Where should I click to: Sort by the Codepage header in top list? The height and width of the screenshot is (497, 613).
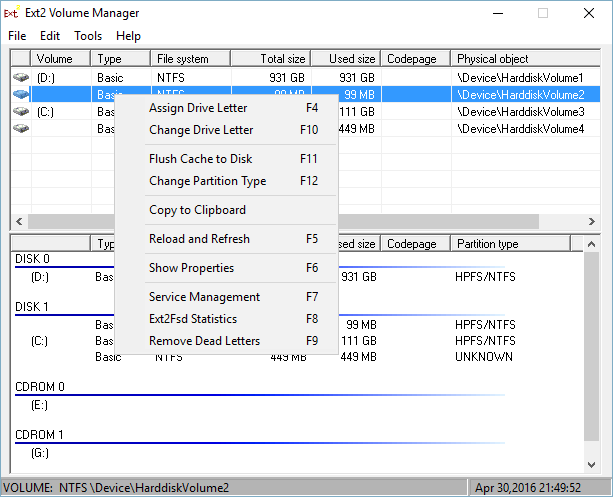click(416, 59)
